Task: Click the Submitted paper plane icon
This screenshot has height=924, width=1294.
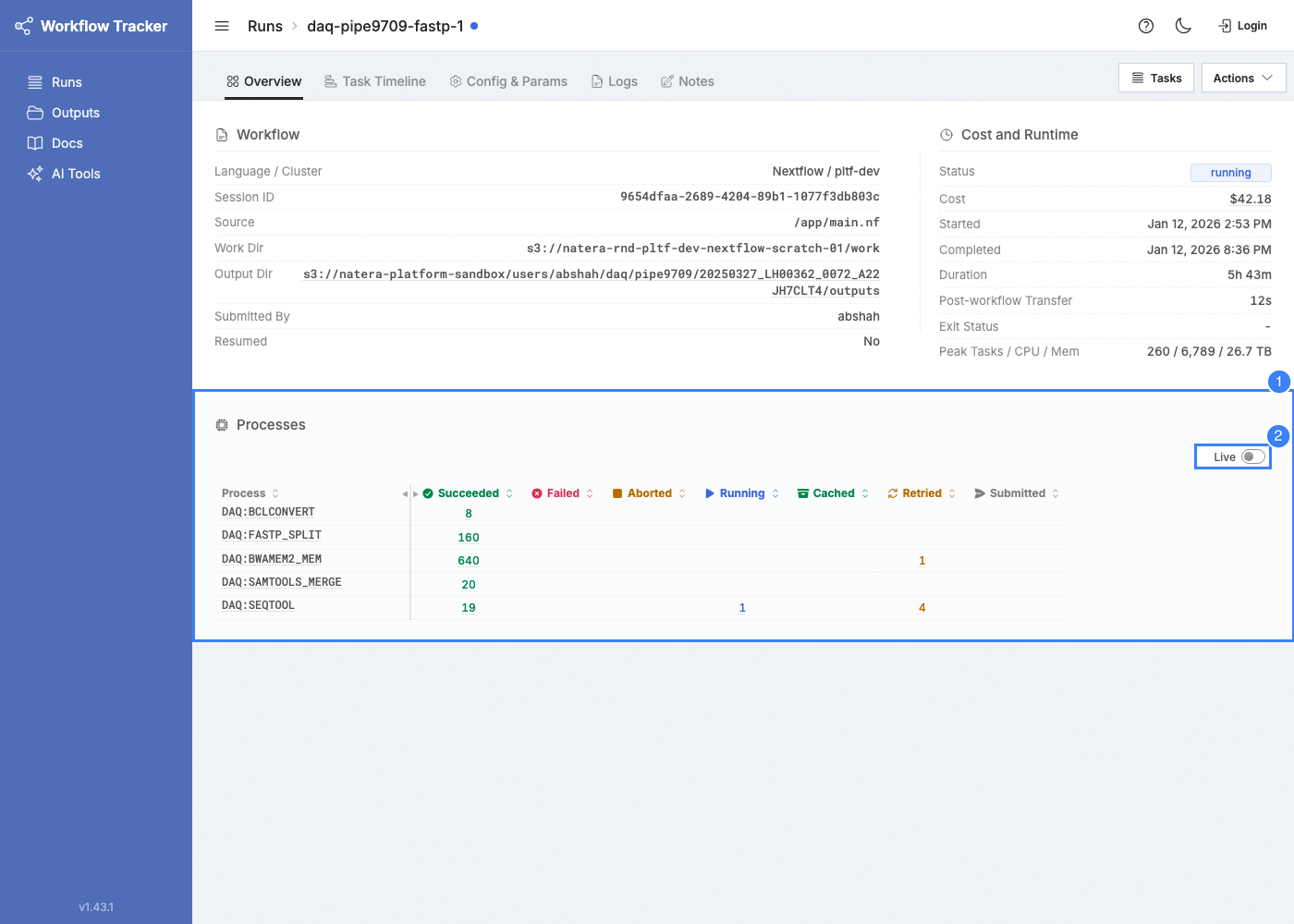Action: [980, 493]
